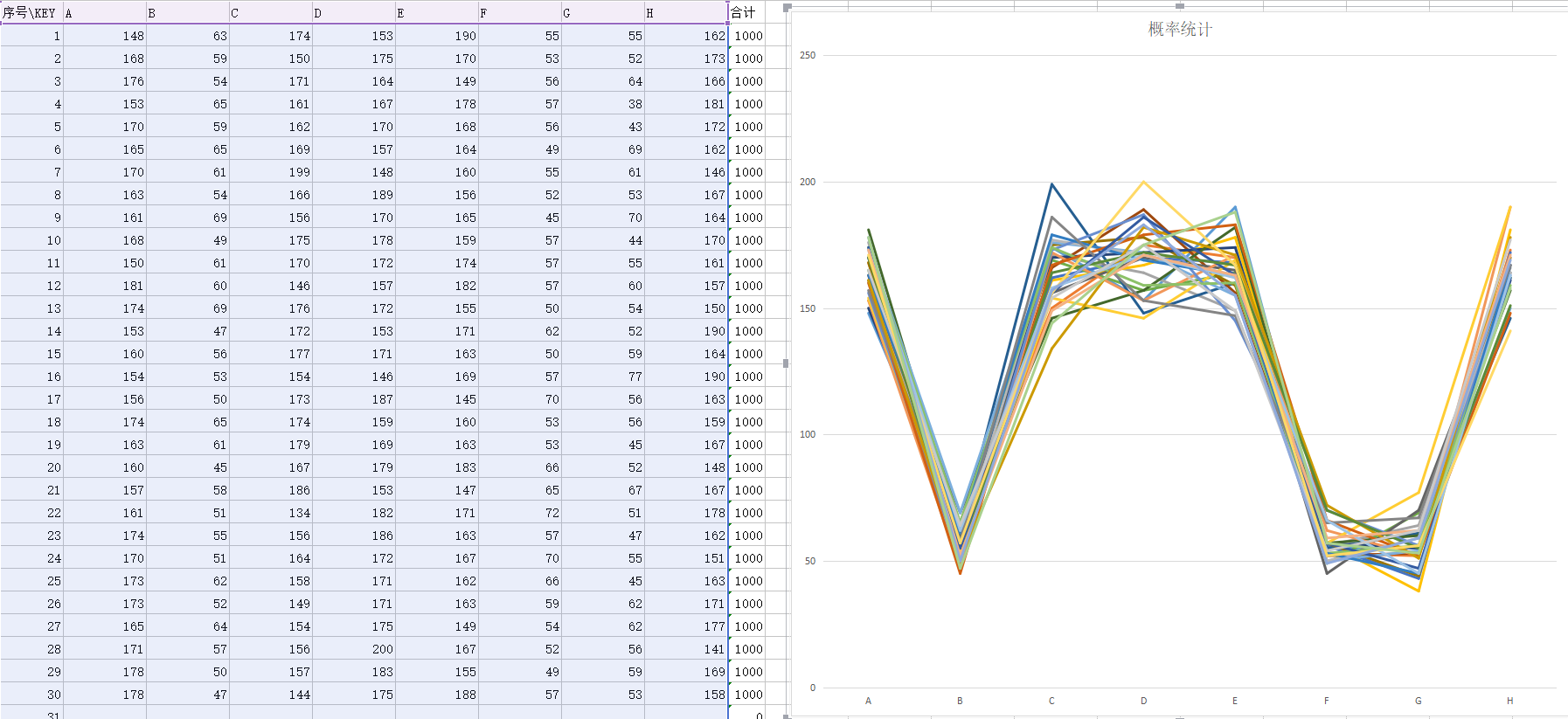Select the 合计 column header cell
Screen dimensions: 1568x719
(x=746, y=13)
